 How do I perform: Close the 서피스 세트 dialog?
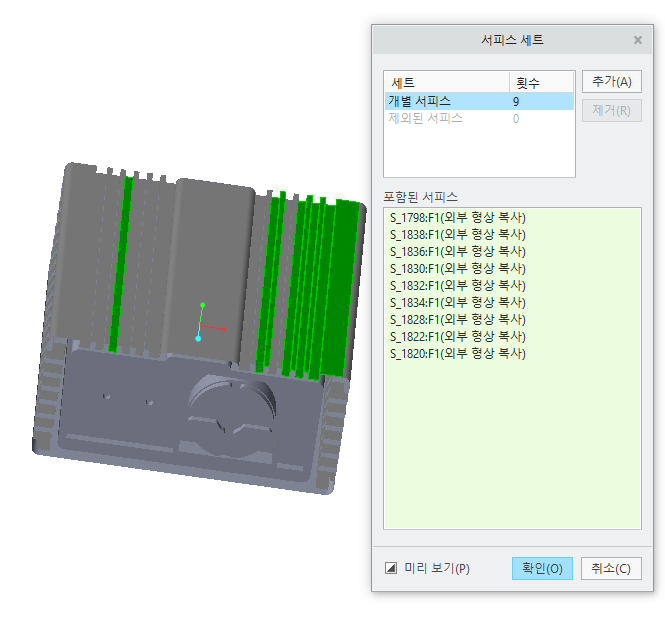637,40
